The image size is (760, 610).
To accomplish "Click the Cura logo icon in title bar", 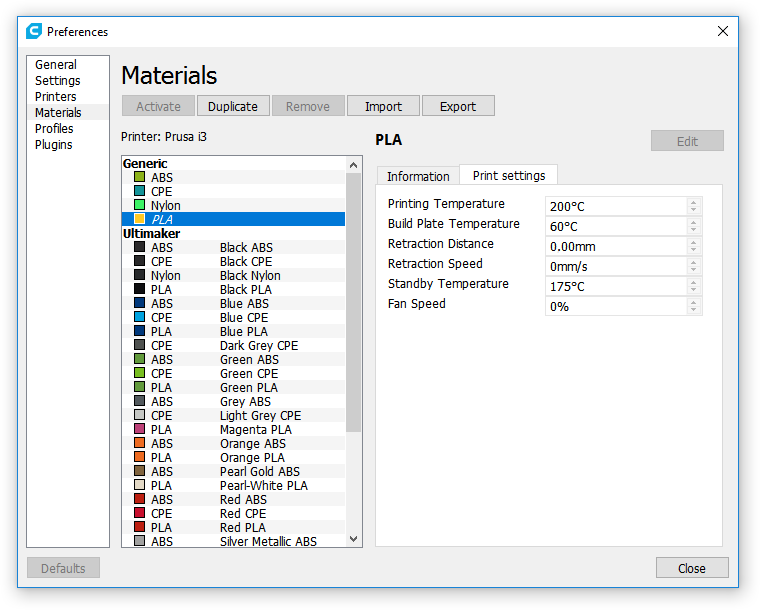I will 34,31.
